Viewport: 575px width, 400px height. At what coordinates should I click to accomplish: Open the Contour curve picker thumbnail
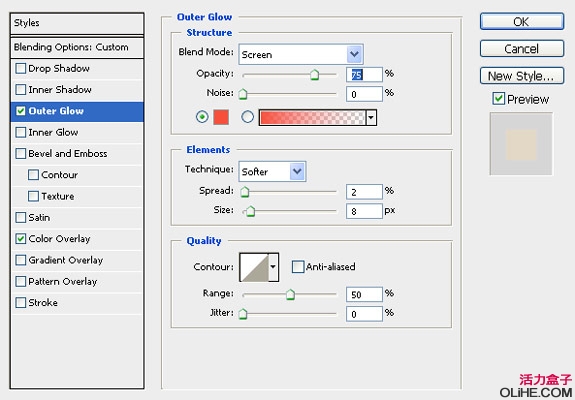tap(254, 267)
